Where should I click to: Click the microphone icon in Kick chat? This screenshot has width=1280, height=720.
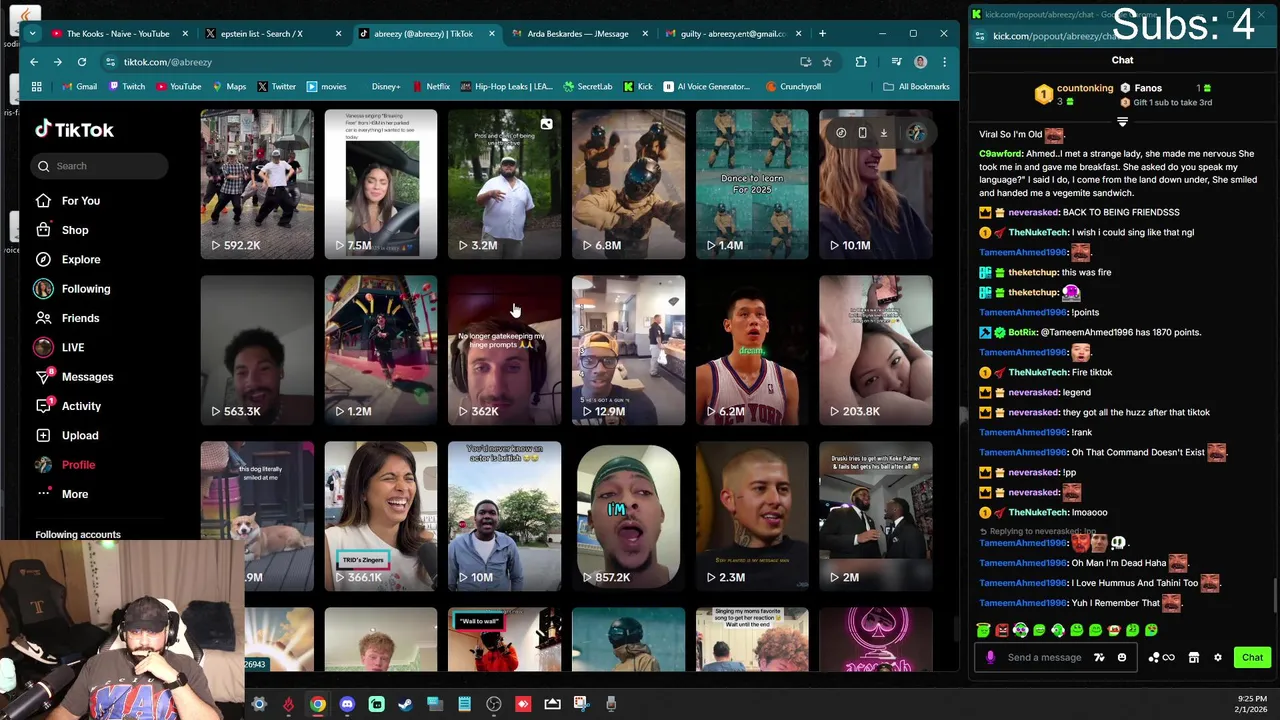click(990, 658)
